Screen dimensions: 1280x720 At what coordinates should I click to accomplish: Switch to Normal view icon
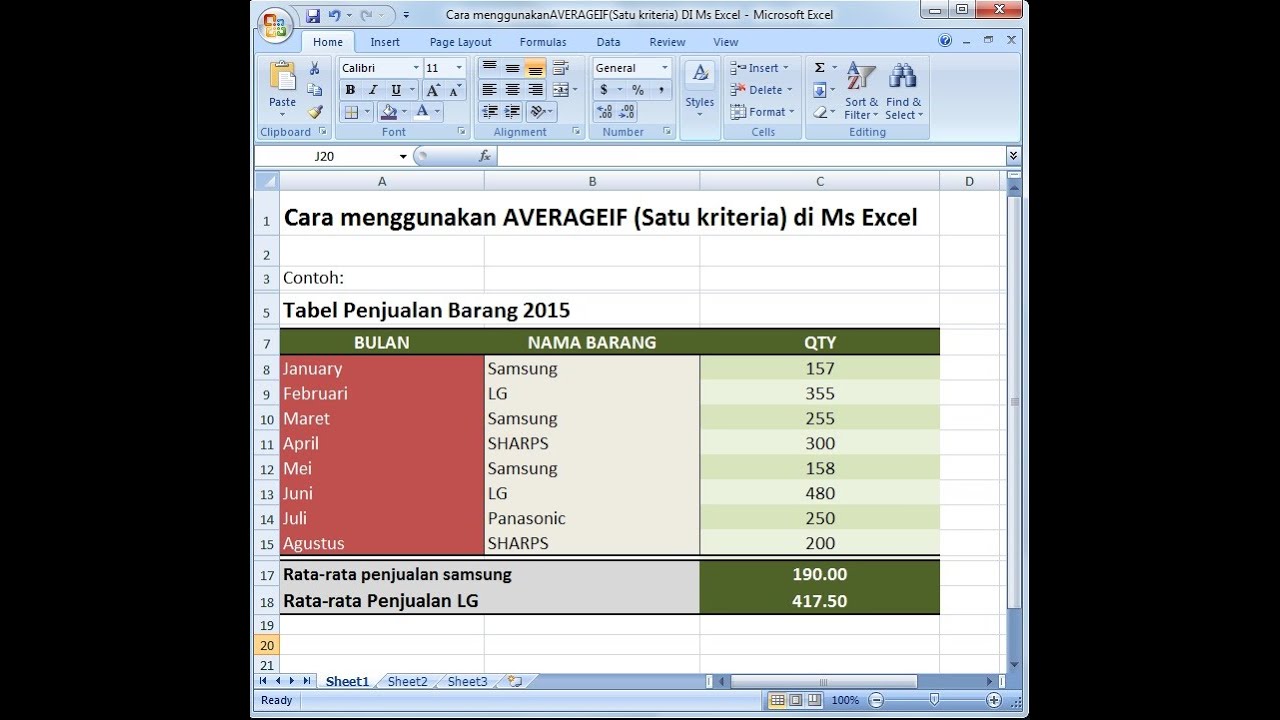tap(777, 700)
